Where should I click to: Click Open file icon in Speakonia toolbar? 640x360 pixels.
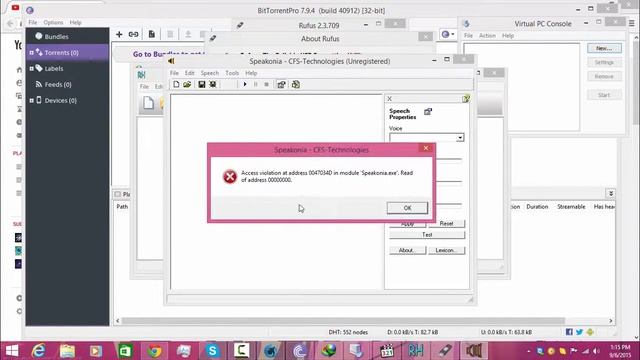[187, 84]
